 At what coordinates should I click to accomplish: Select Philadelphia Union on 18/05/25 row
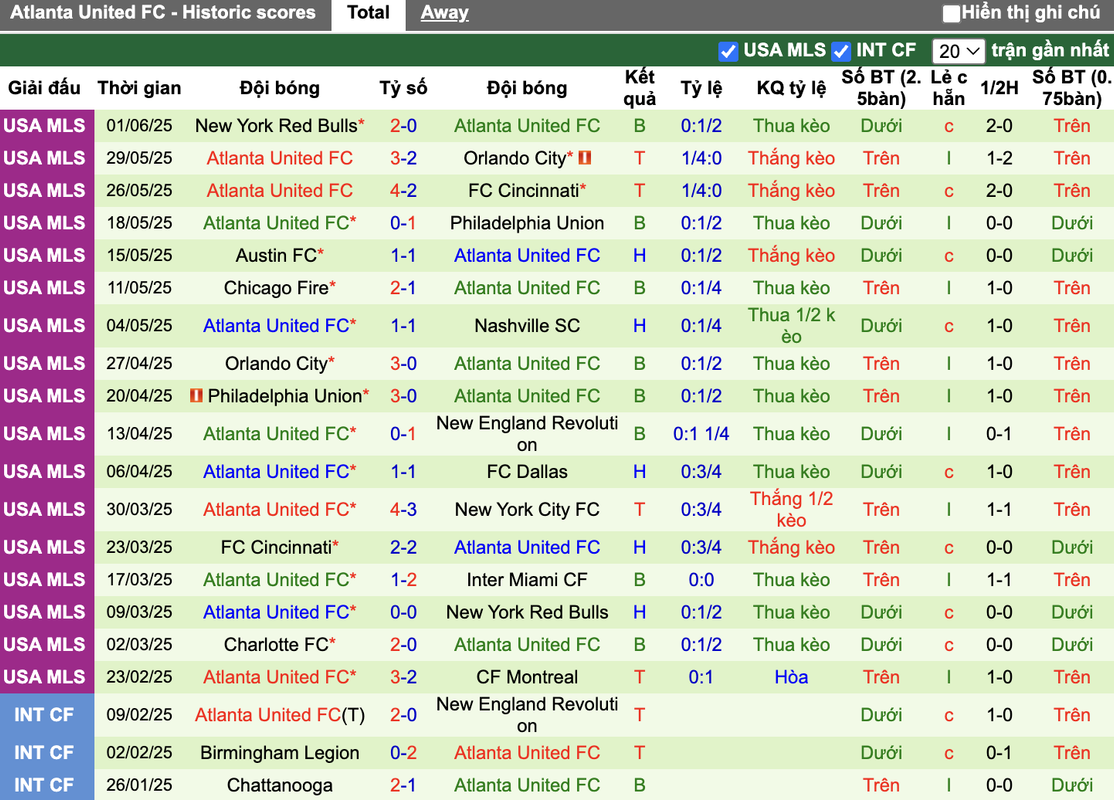click(x=527, y=223)
